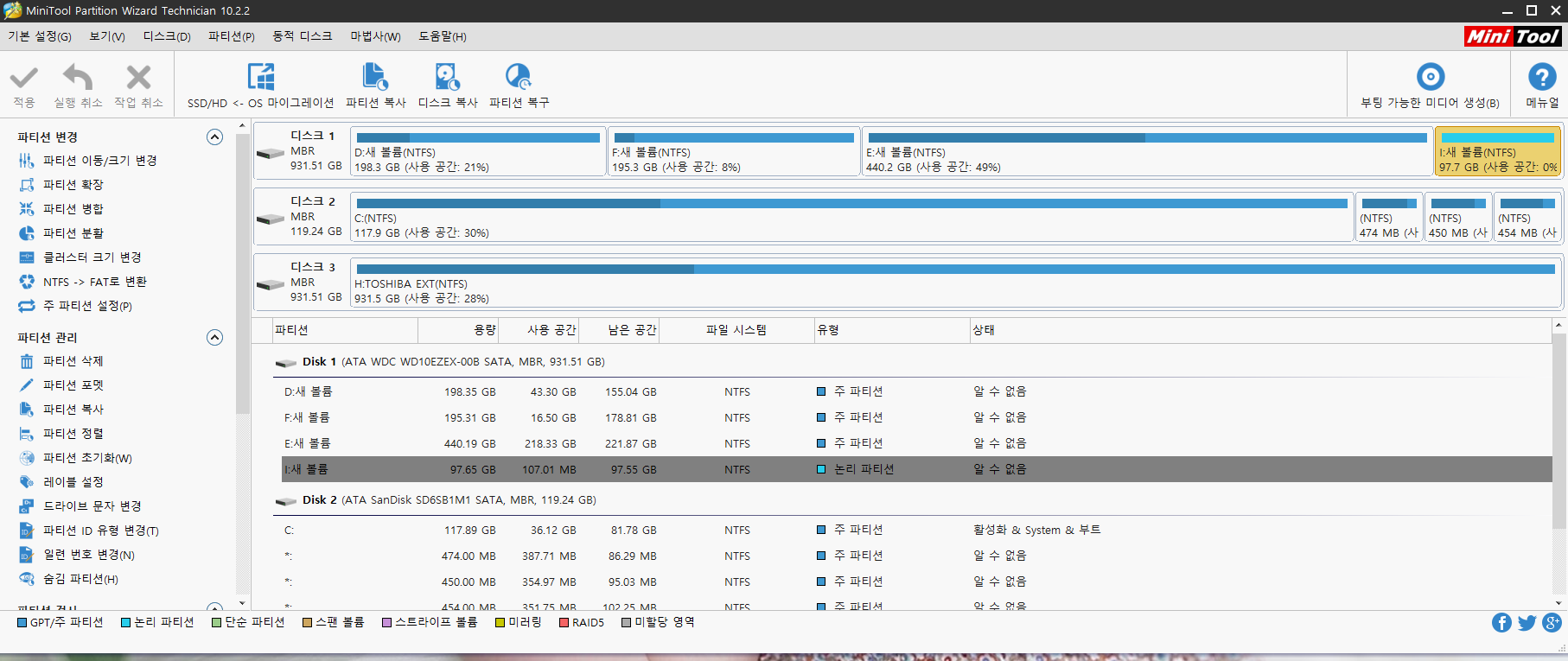Screen dimensions: 1568x661
Task: Select 파티션 초기화 wipe action
Action: pos(75,458)
